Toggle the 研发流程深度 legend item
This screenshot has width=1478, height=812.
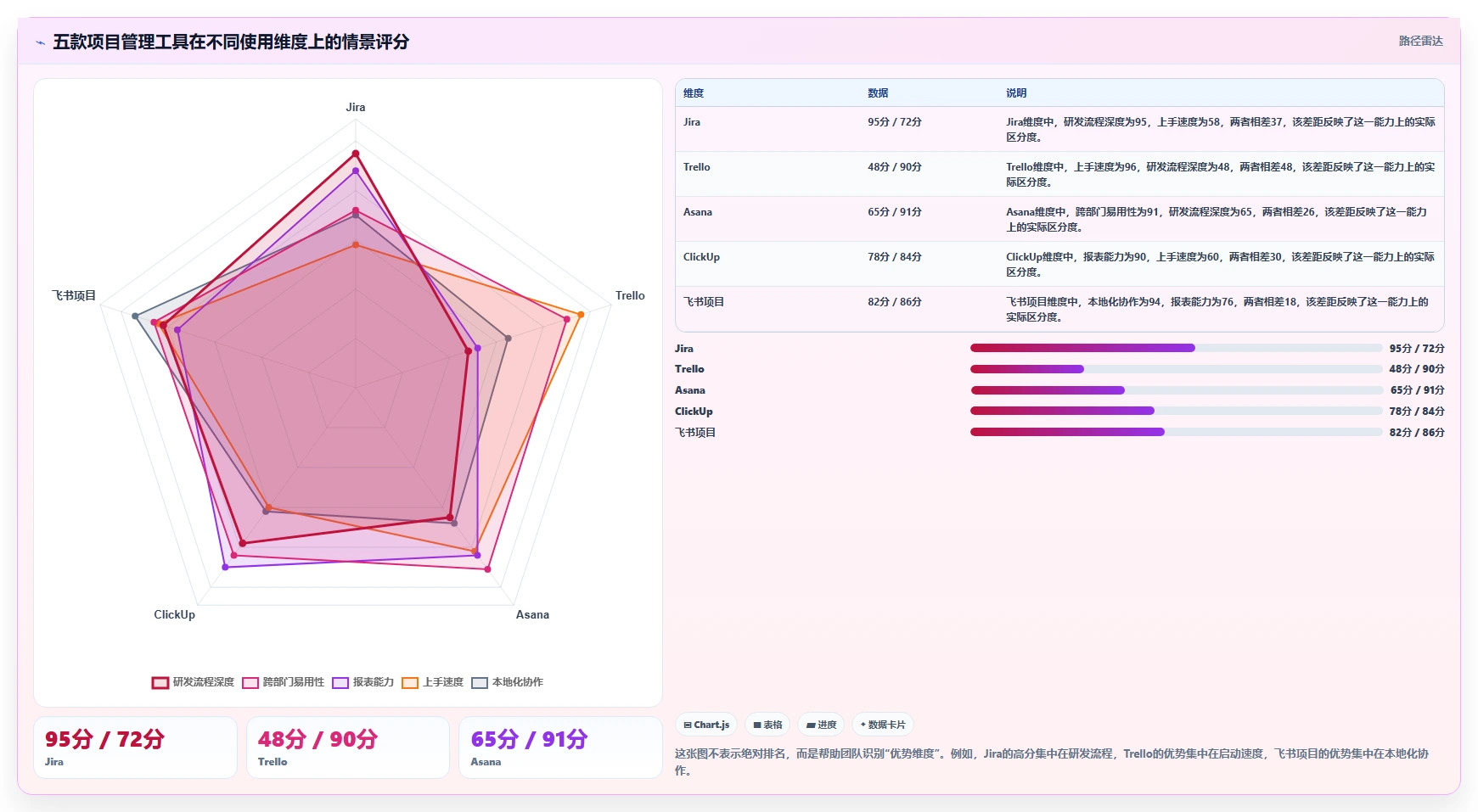(194, 682)
